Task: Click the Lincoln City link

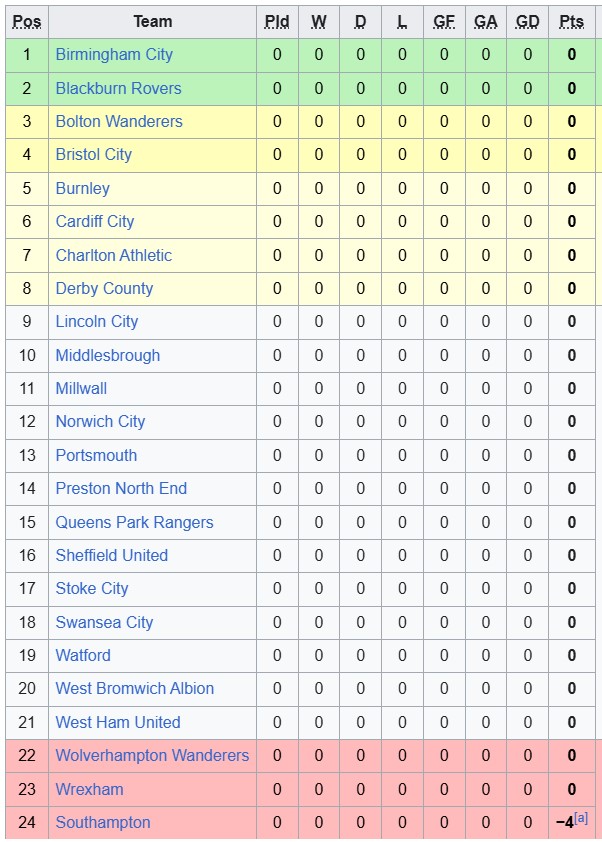Action: tap(97, 322)
